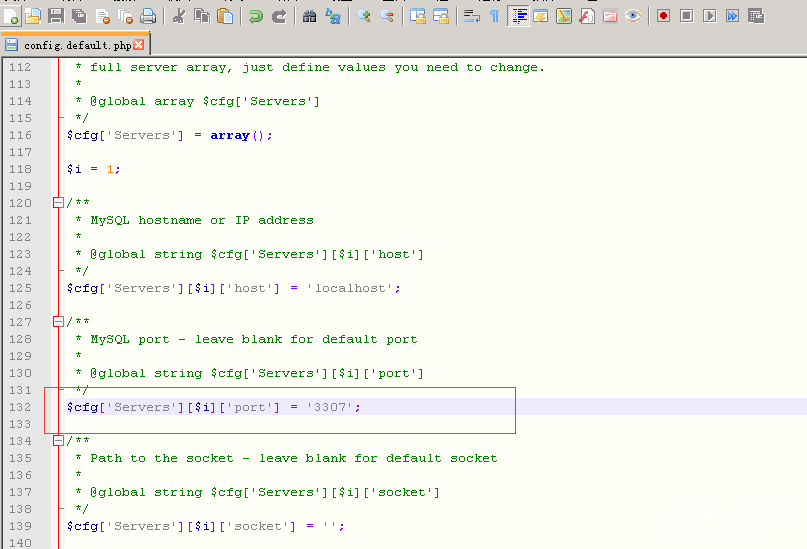Play back the recorded macro
The width and height of the screenshot is (807, 549).
[x=710, y=16]
